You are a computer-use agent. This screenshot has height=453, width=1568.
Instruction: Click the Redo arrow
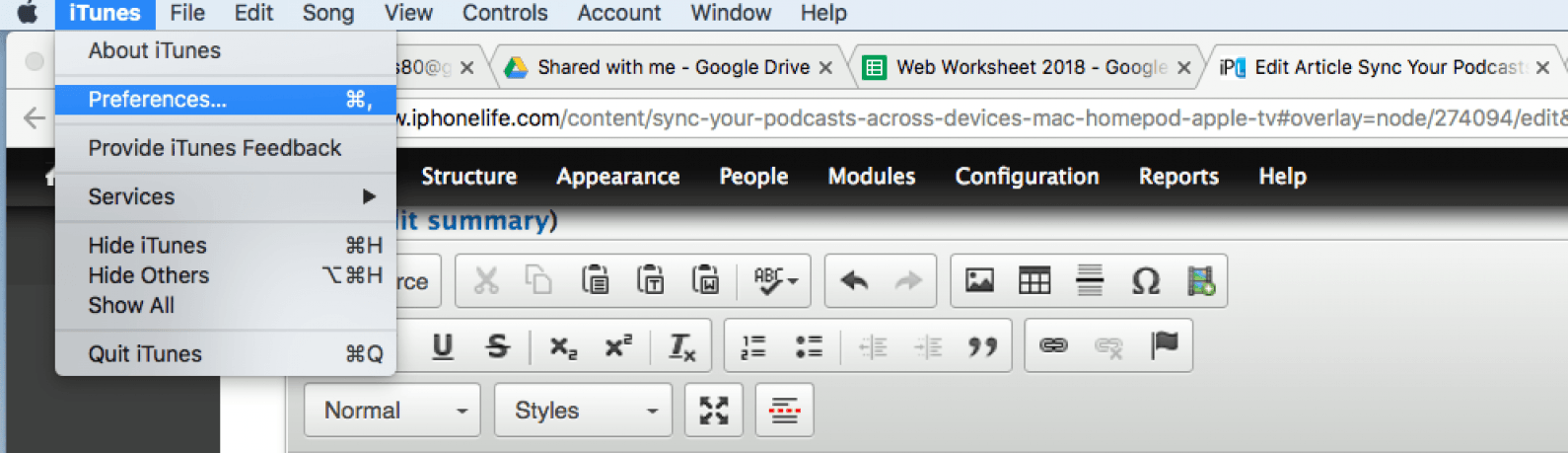tap(908, 281)
